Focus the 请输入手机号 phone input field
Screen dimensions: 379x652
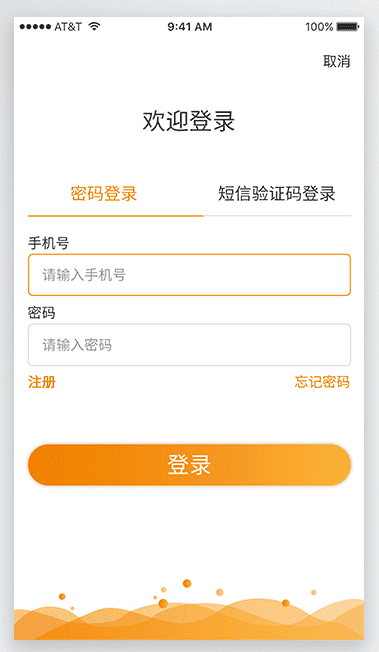click(189, 275)
